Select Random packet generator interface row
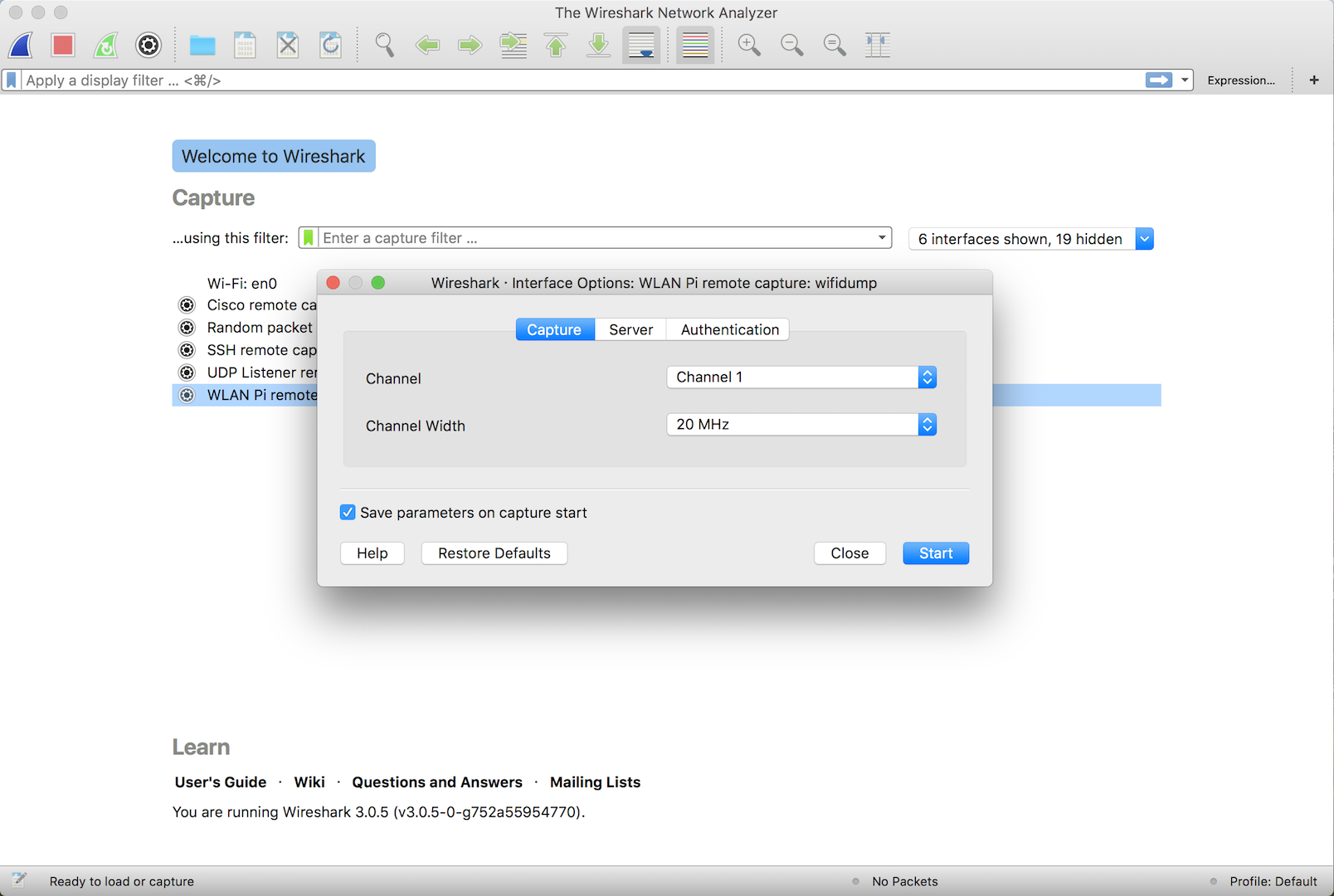The width and height of the screenshot is (1334, 896). (246, 328)
